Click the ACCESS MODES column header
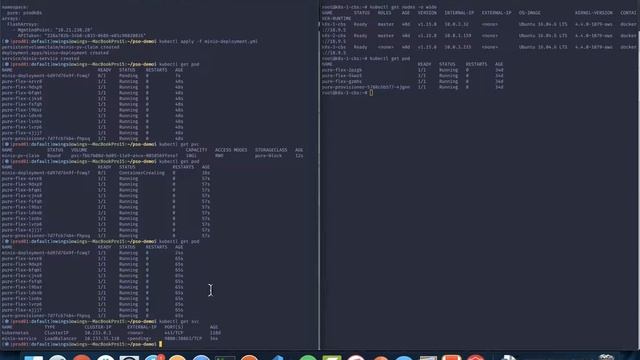 point(231,150)
